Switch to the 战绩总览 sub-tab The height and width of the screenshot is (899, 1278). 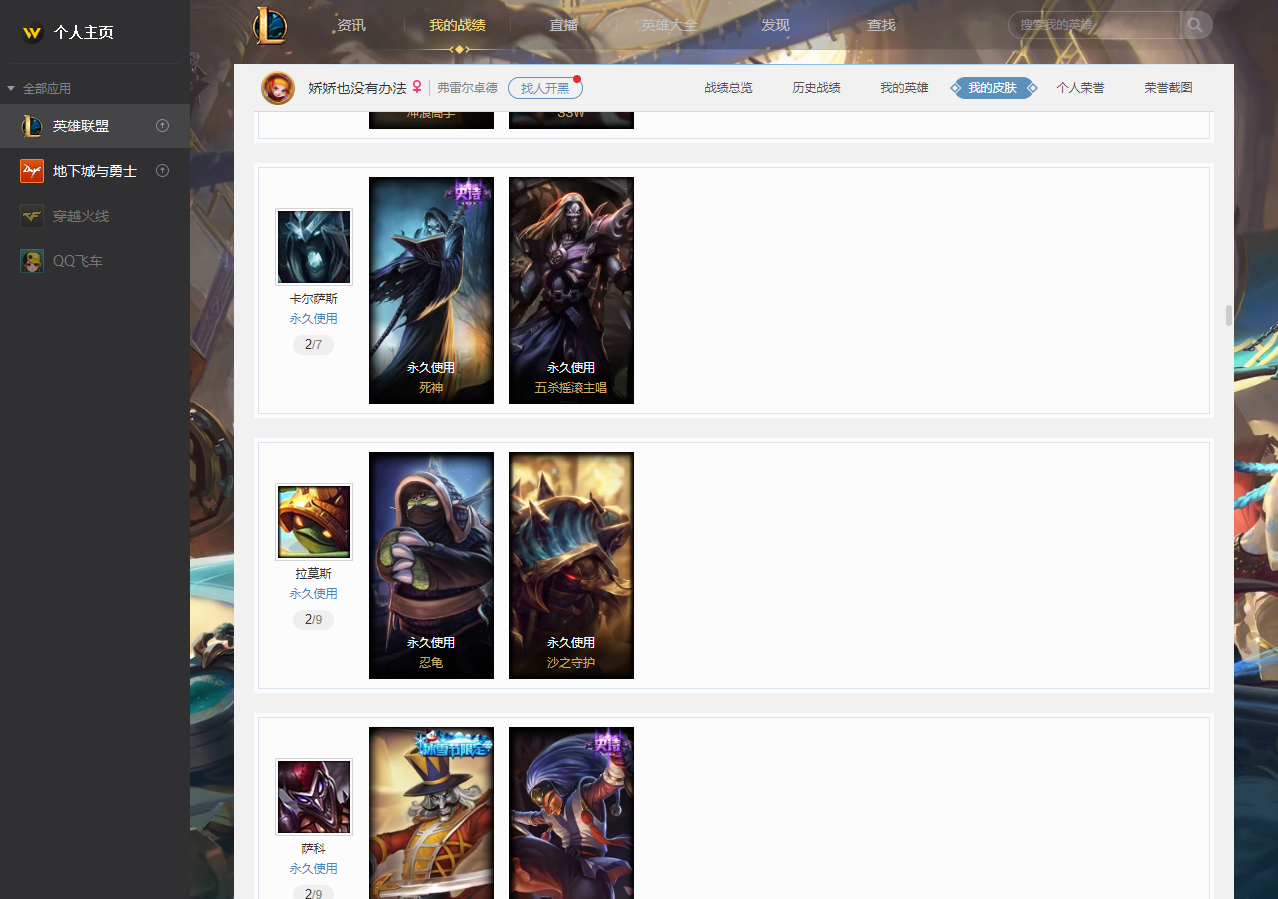(x=728, y=88)
